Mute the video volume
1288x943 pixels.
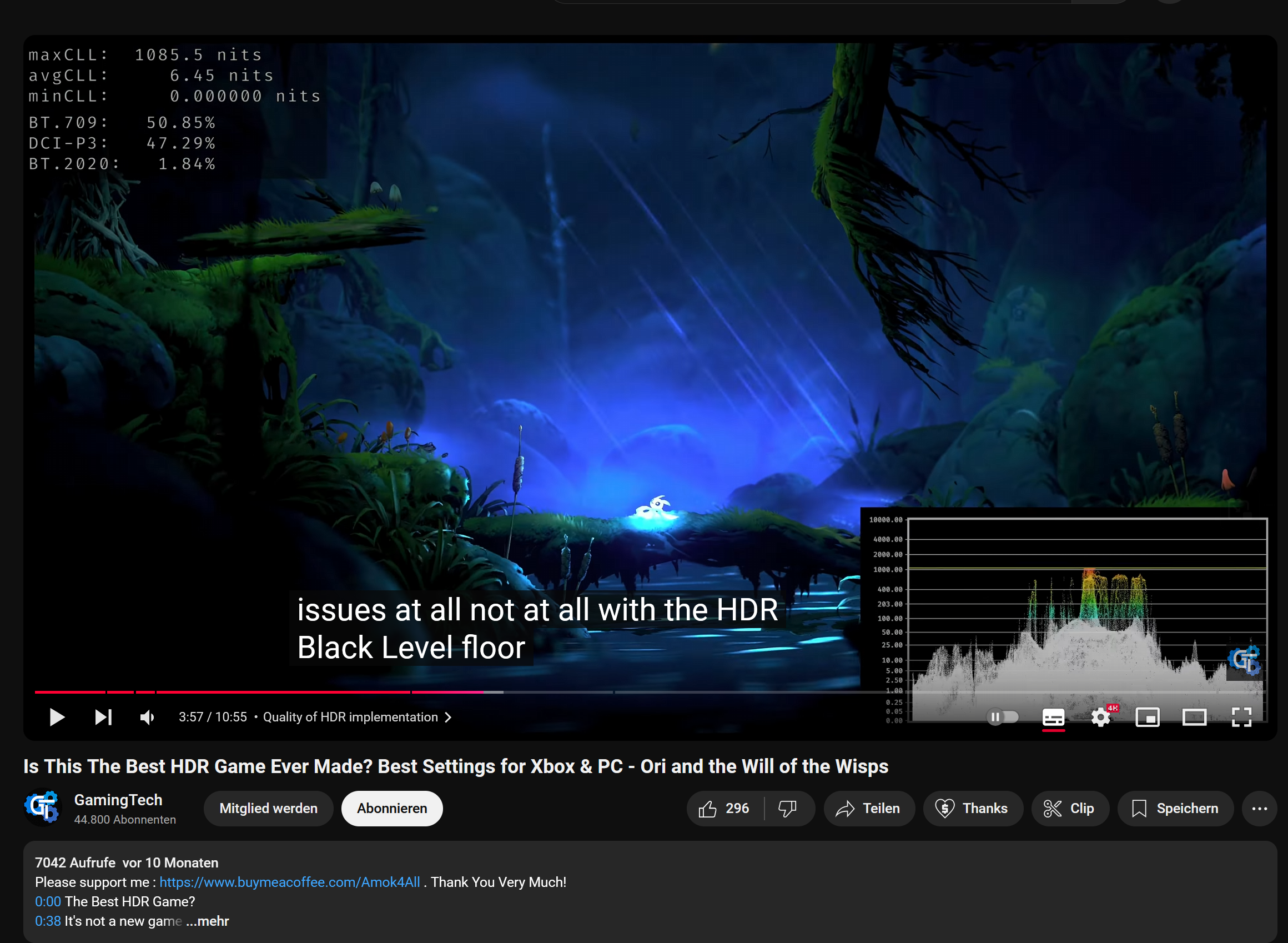pos(147,718)
